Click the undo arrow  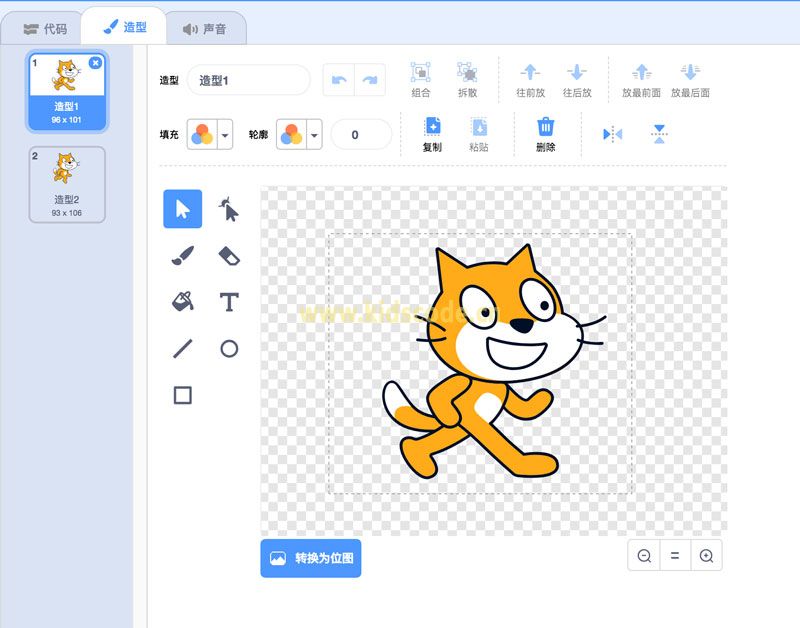tap(339, 80)
